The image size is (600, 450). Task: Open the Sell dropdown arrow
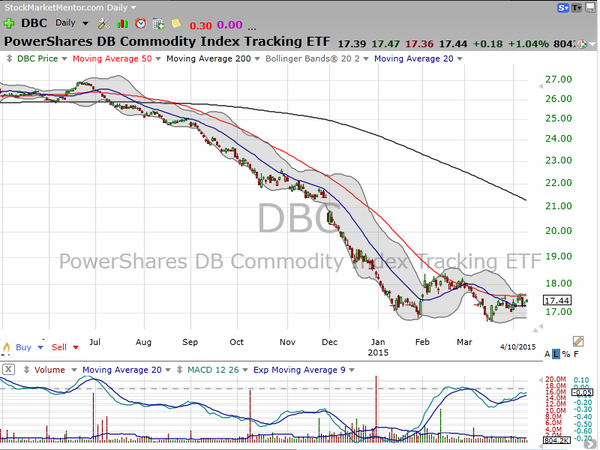(76, 347)
